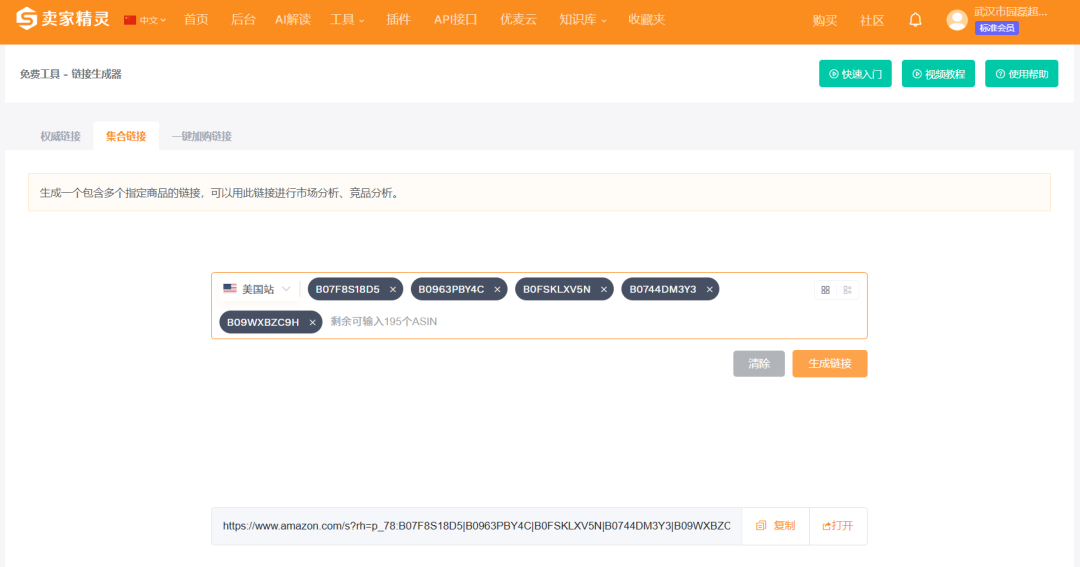Open the notification bell
Image resolution: width=1080 pixels, height=567 pixels.
[915, 20]
